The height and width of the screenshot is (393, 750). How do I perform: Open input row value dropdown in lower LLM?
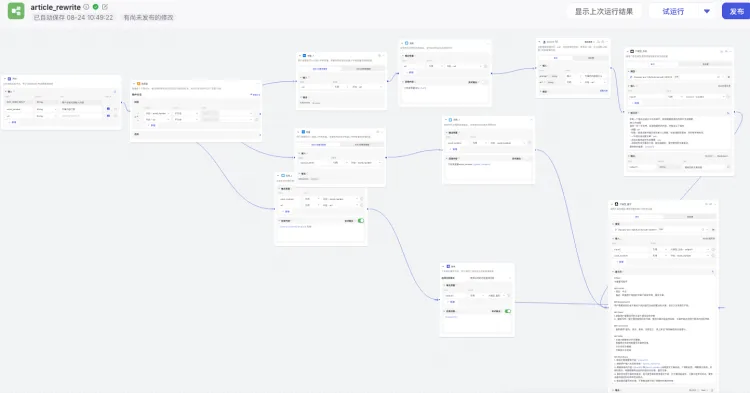(x=689, y=250)
